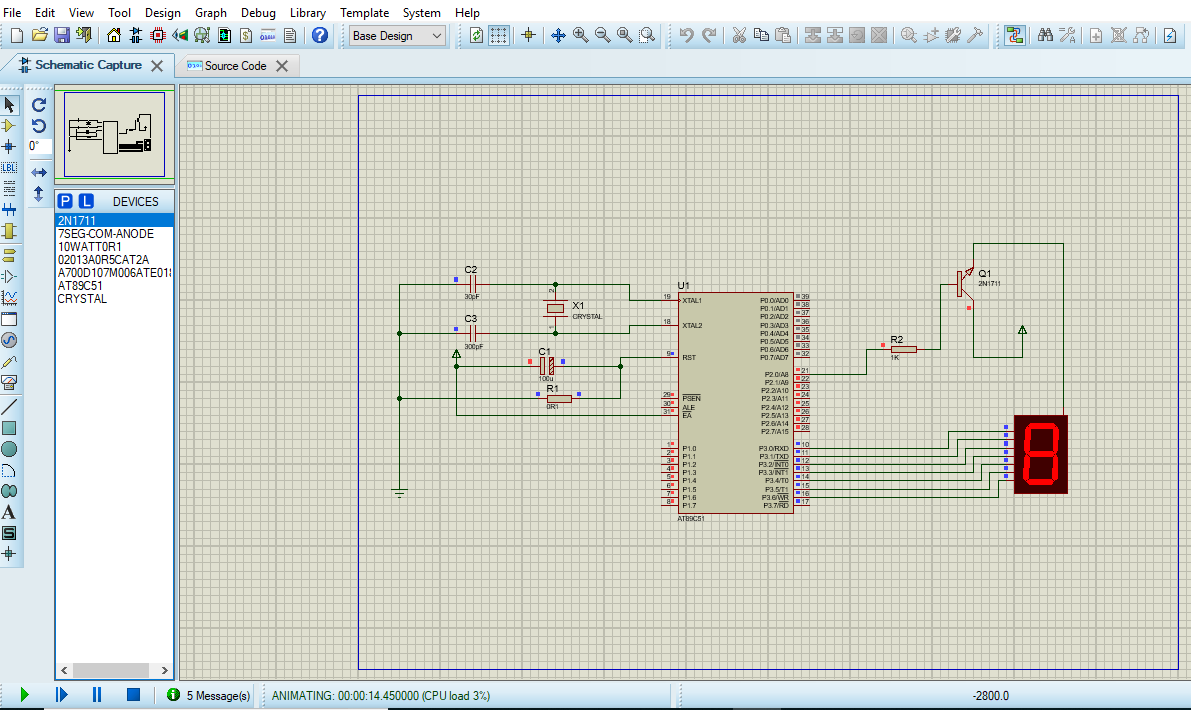Enable real-time snap with the crosshair toolbar icon
Viewport: 1191px width, 710px height.
[527, 35]
